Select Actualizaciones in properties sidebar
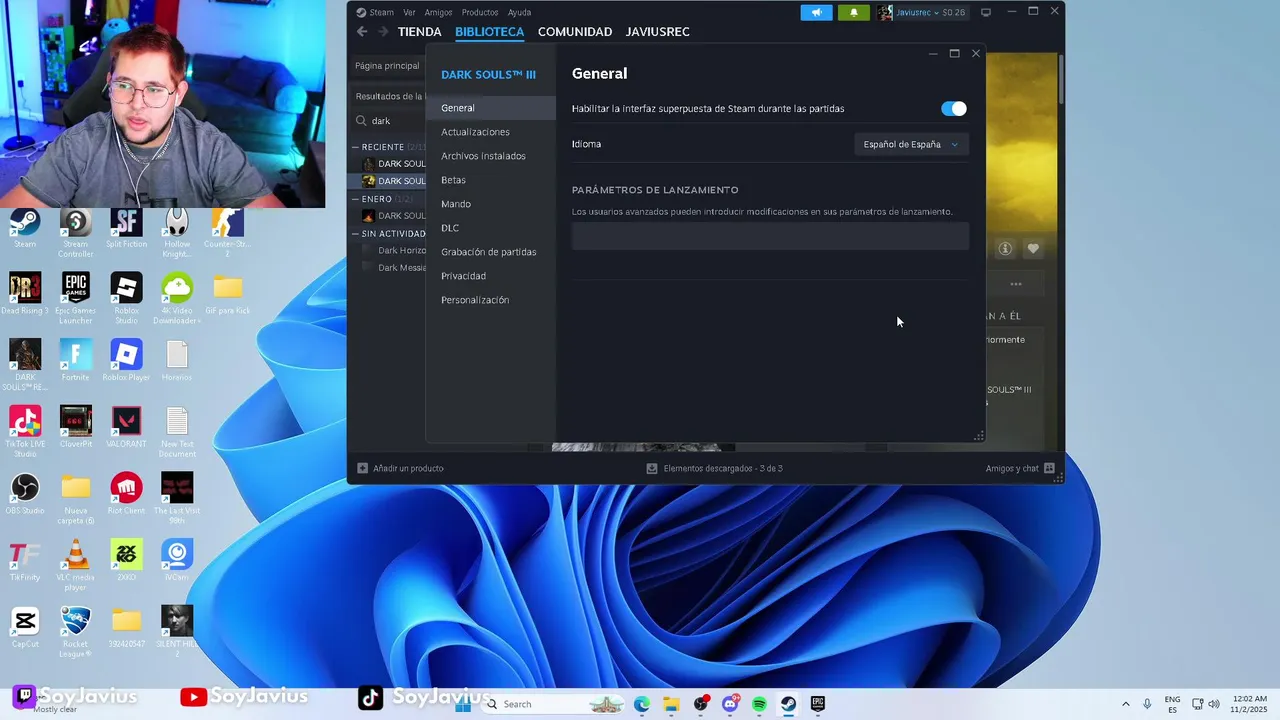Image resolution: width=1280 pixels, height=720 pixels. tap(475, 132)
